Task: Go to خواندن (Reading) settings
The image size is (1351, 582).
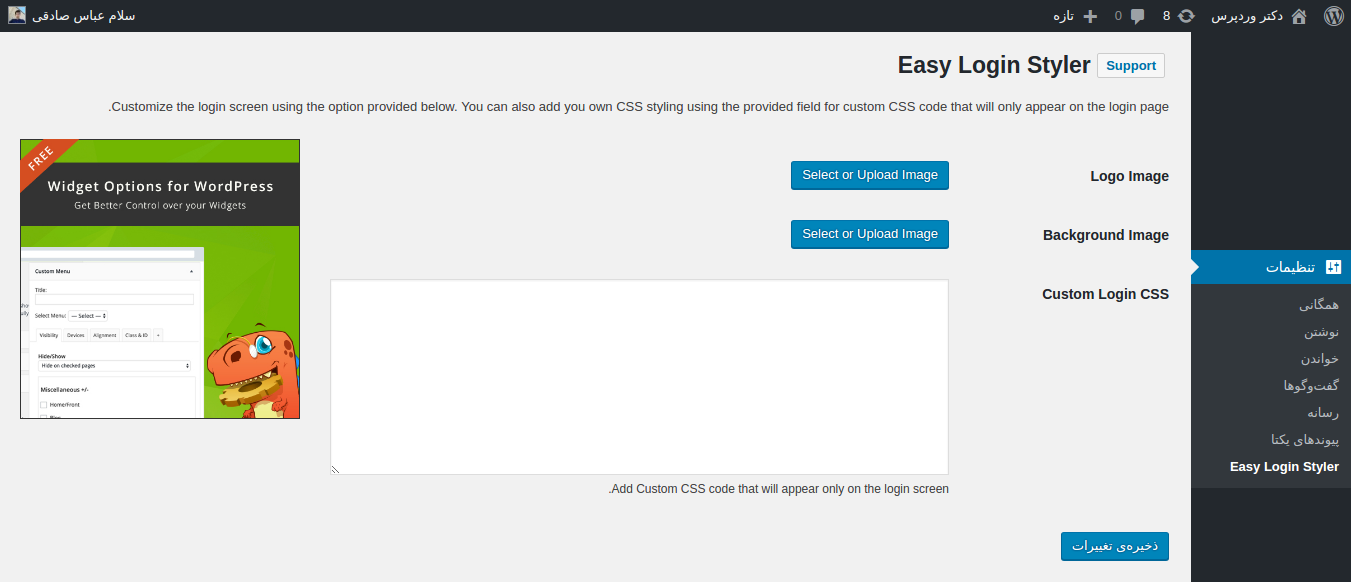Action: [1319, 359]
